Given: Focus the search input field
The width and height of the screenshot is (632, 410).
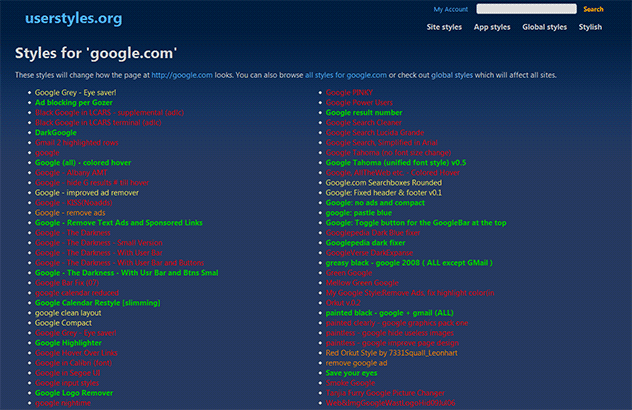Looking at the screenshot, I should coord(526,9).
